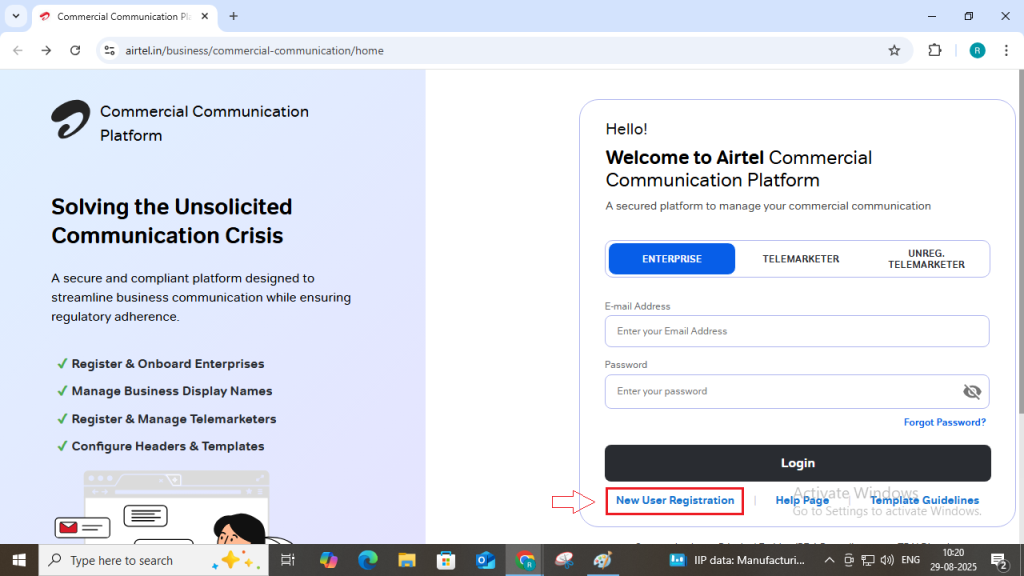Click the browser address bar URL
The image size is (1024, 576).
click(x=254, y=50)
